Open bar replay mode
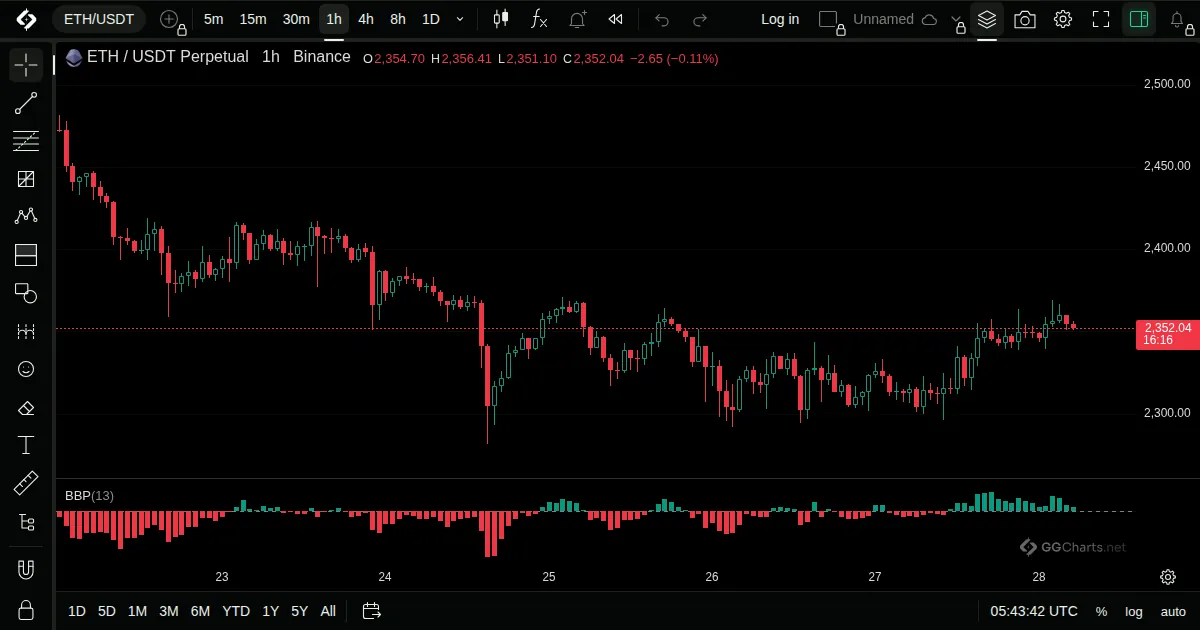This screenshot has width=1200, height=630. pyautogui.click(x=616, y=19)
